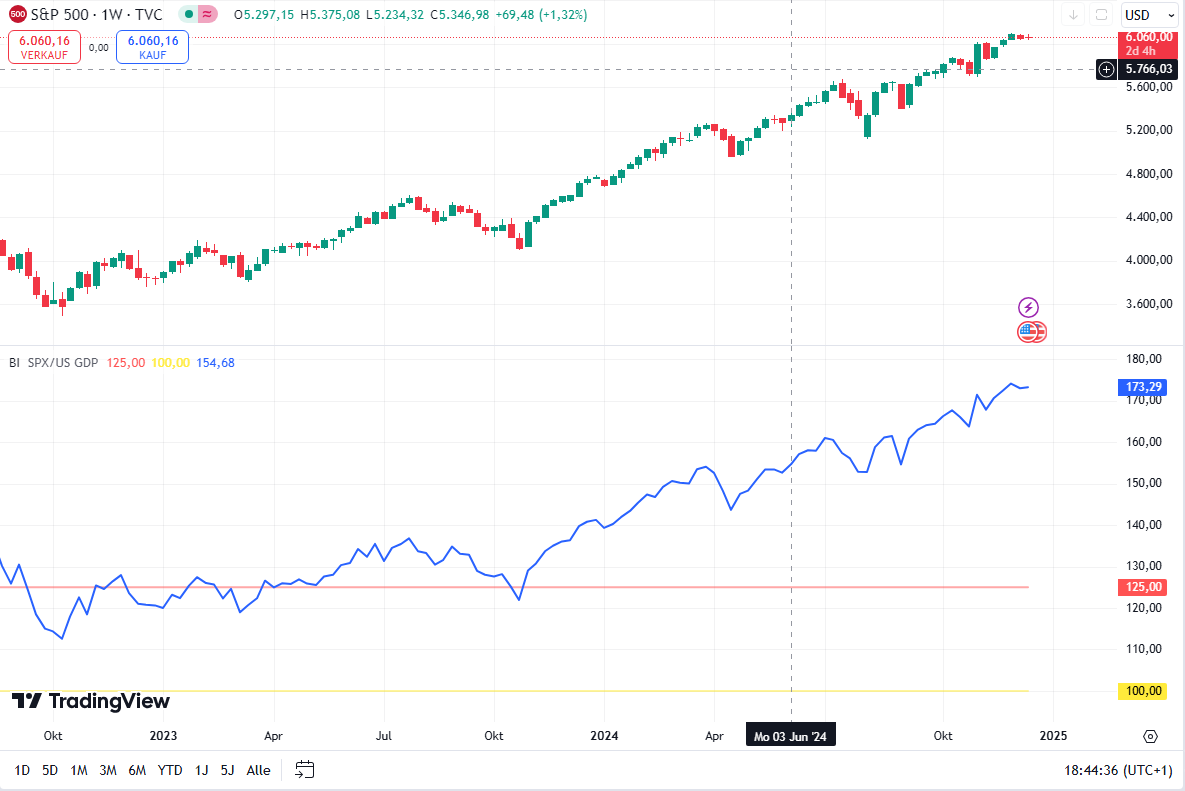Click the 3.600,00 price scale label
1185x791 pixels.
tap(1149, 304)
